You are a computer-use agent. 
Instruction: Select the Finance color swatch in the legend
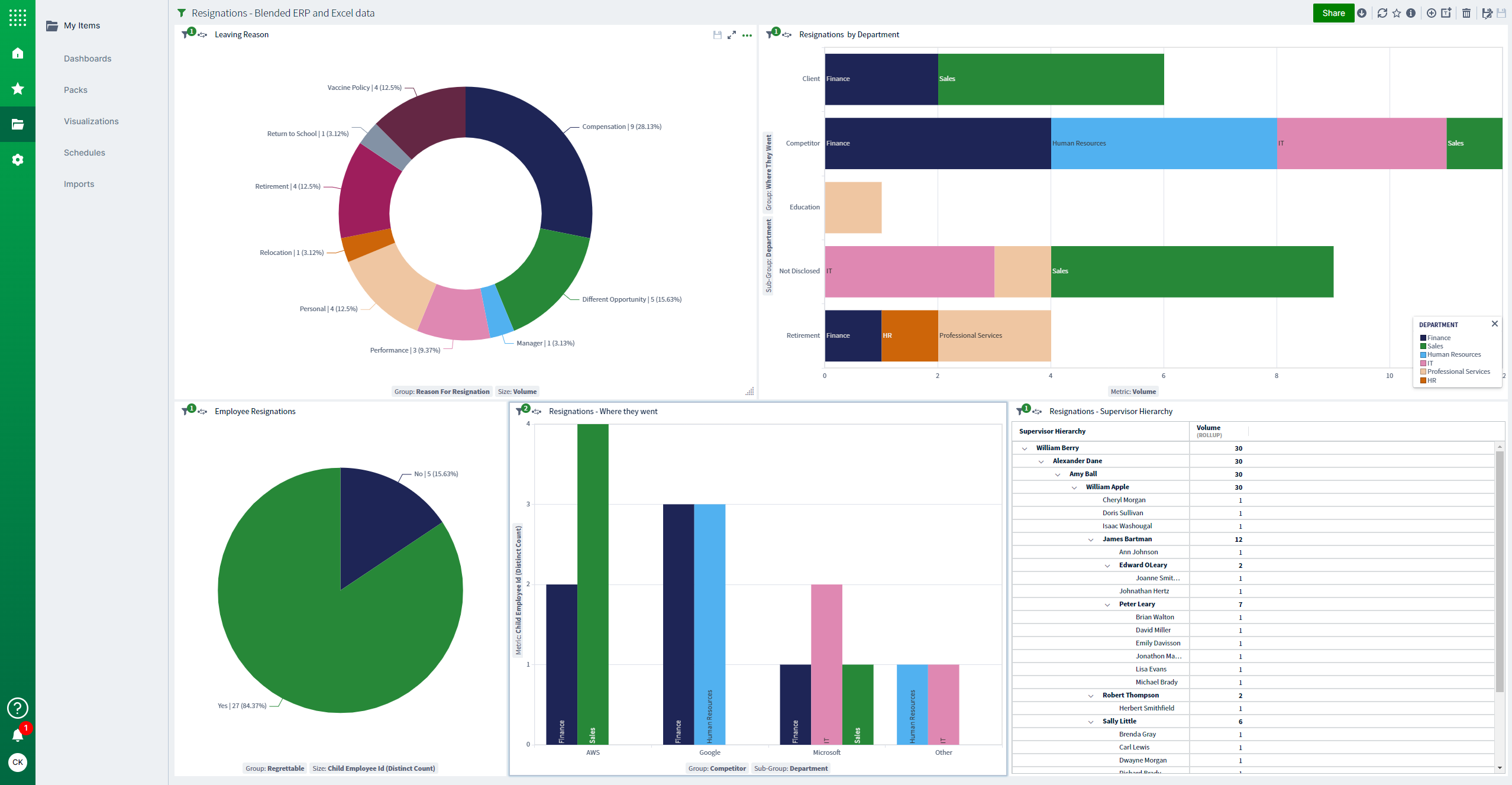(1423, 337)
